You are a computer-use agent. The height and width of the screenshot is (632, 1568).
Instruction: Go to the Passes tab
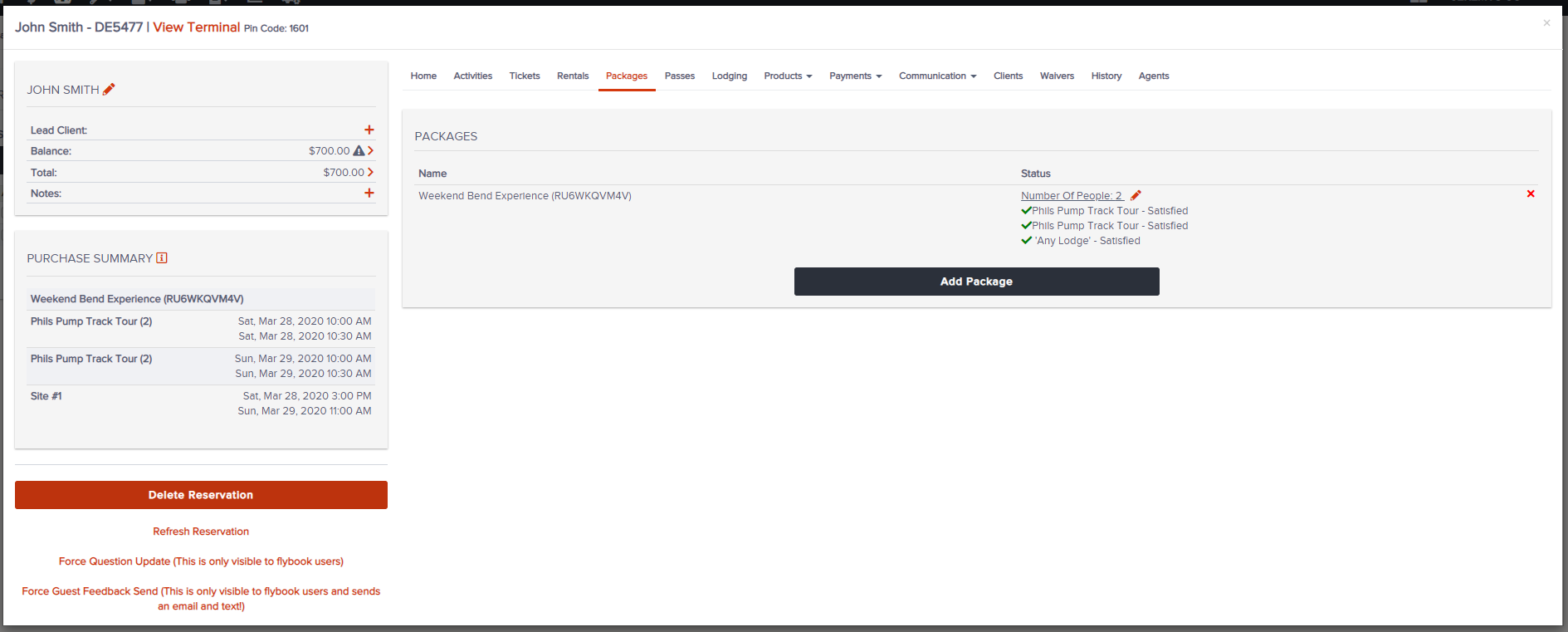click(680, 76)
